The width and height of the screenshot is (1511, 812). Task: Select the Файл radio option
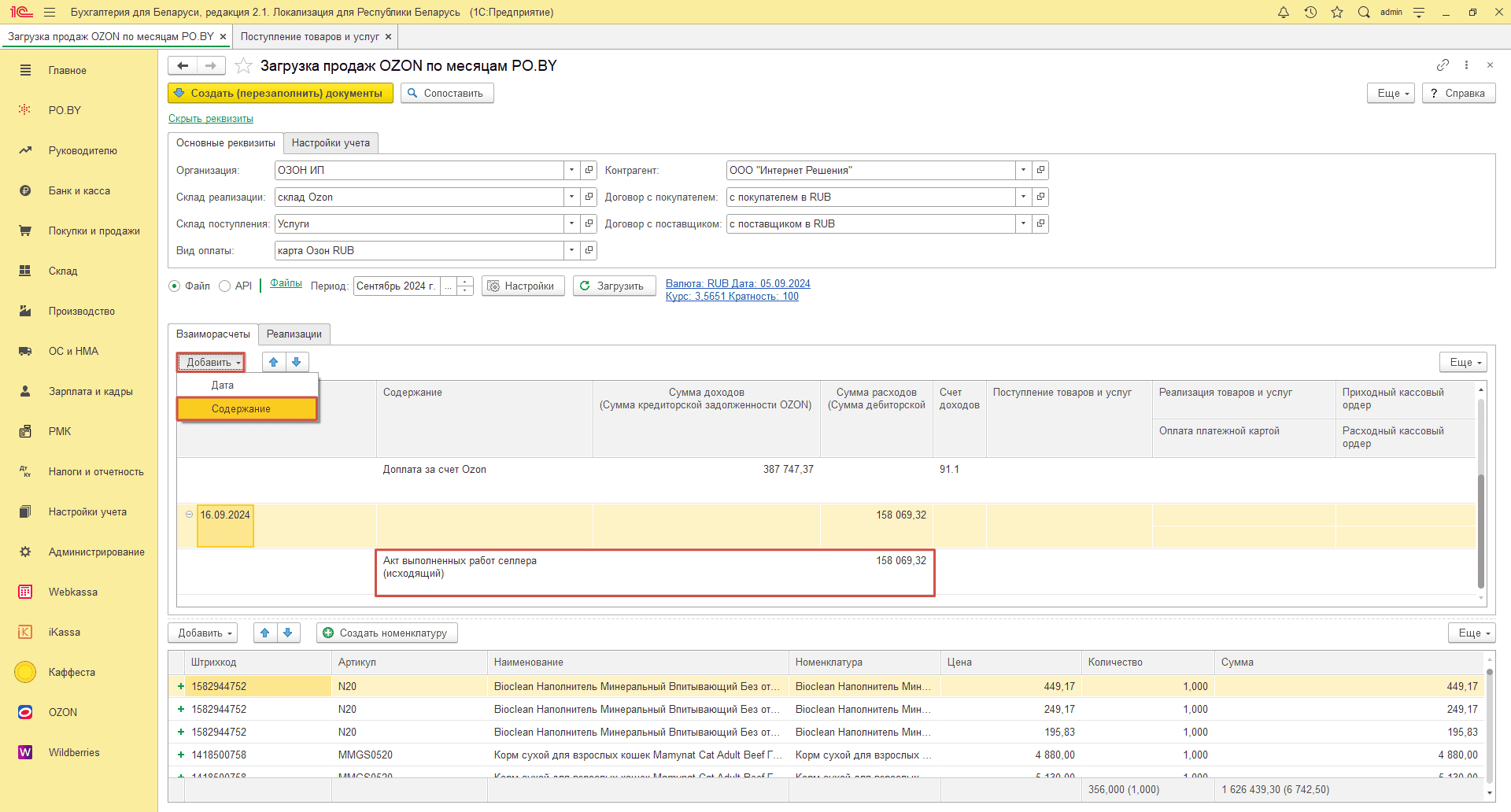coord(174,286)
